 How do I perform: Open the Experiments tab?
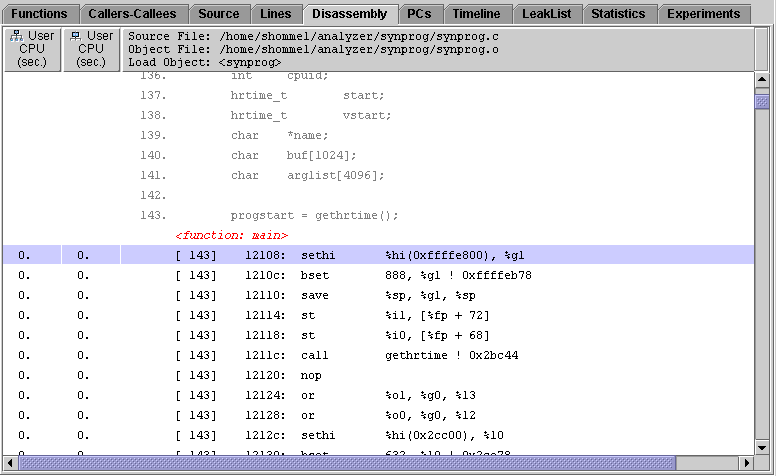pos(704,14)
